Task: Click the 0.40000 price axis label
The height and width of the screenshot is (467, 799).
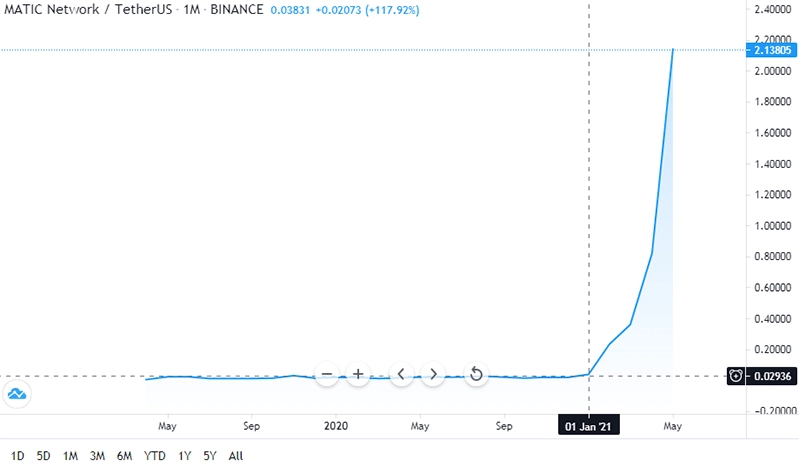Action: click(773, 319)
